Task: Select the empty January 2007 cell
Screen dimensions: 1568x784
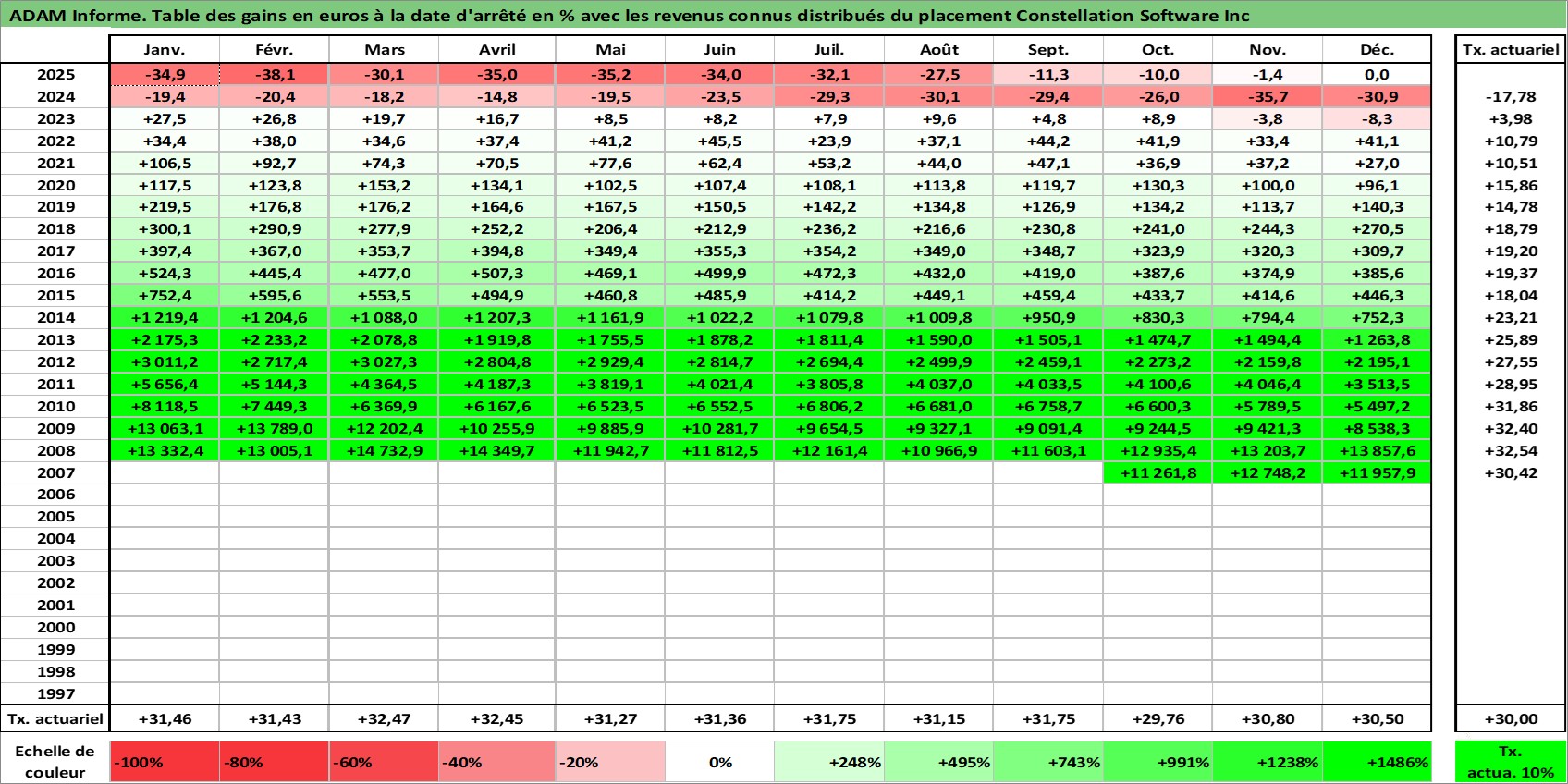Action: tap(165, 473)
